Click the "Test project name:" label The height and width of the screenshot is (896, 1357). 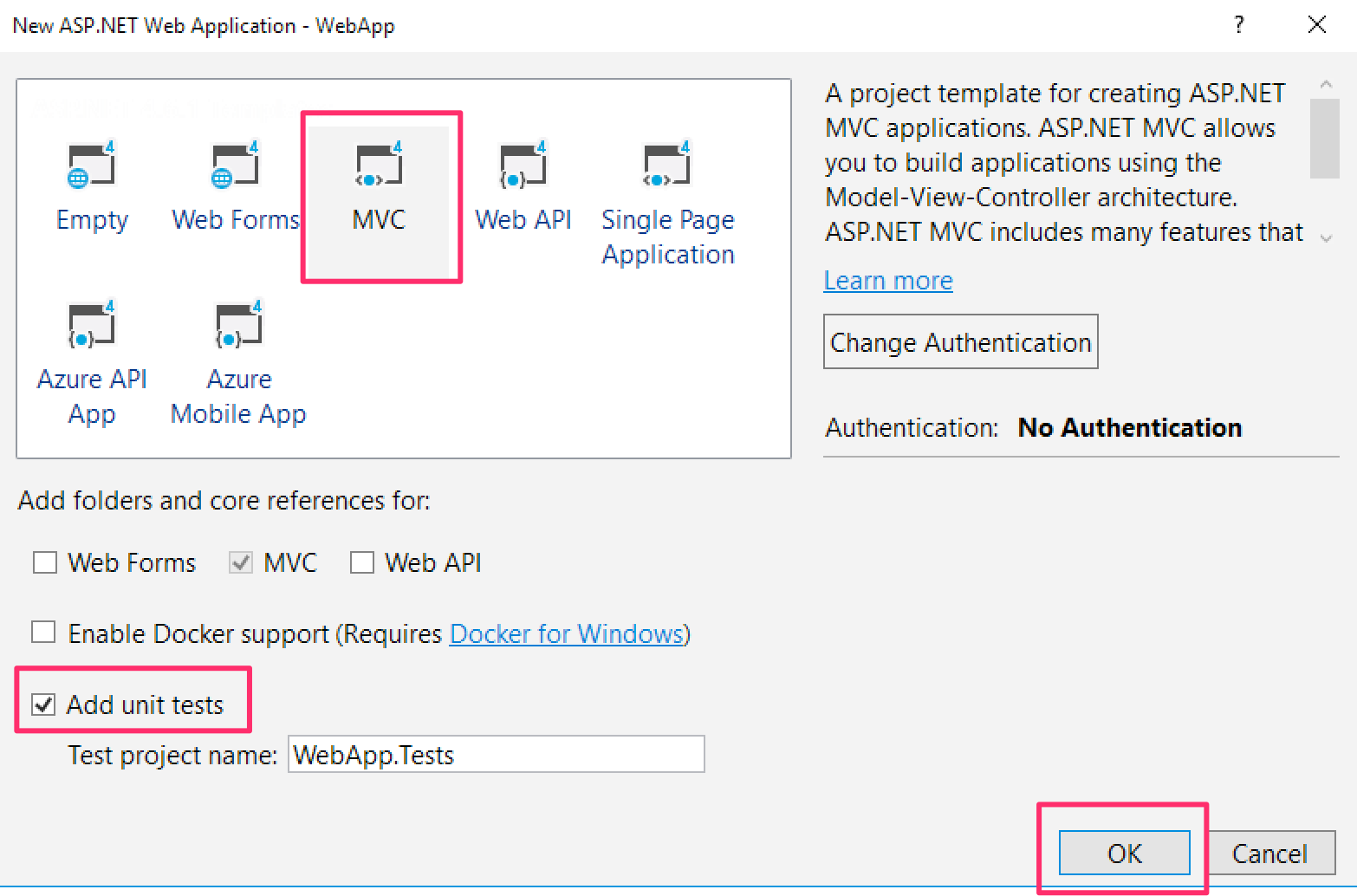coord(172,755)
